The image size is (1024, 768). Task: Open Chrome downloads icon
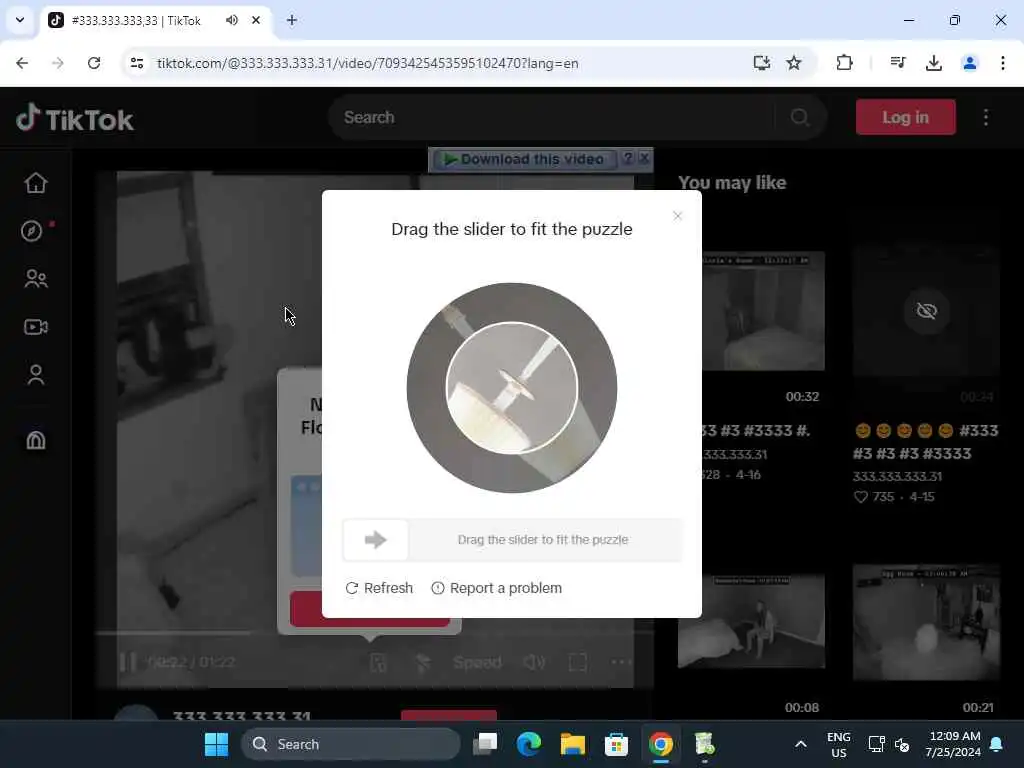(934, 63)
